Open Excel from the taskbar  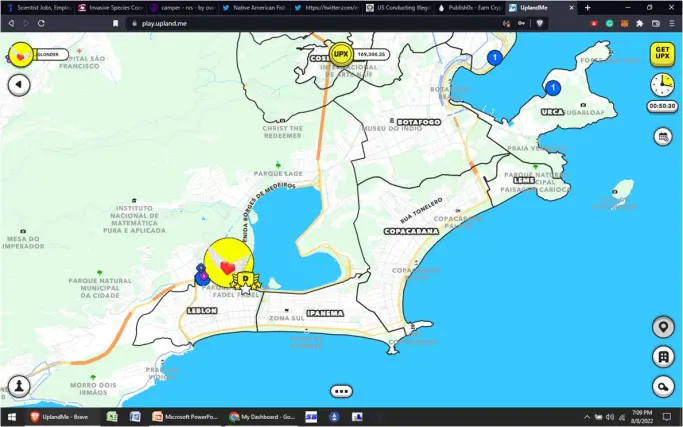pyautogui.click(x=112, y=417)
